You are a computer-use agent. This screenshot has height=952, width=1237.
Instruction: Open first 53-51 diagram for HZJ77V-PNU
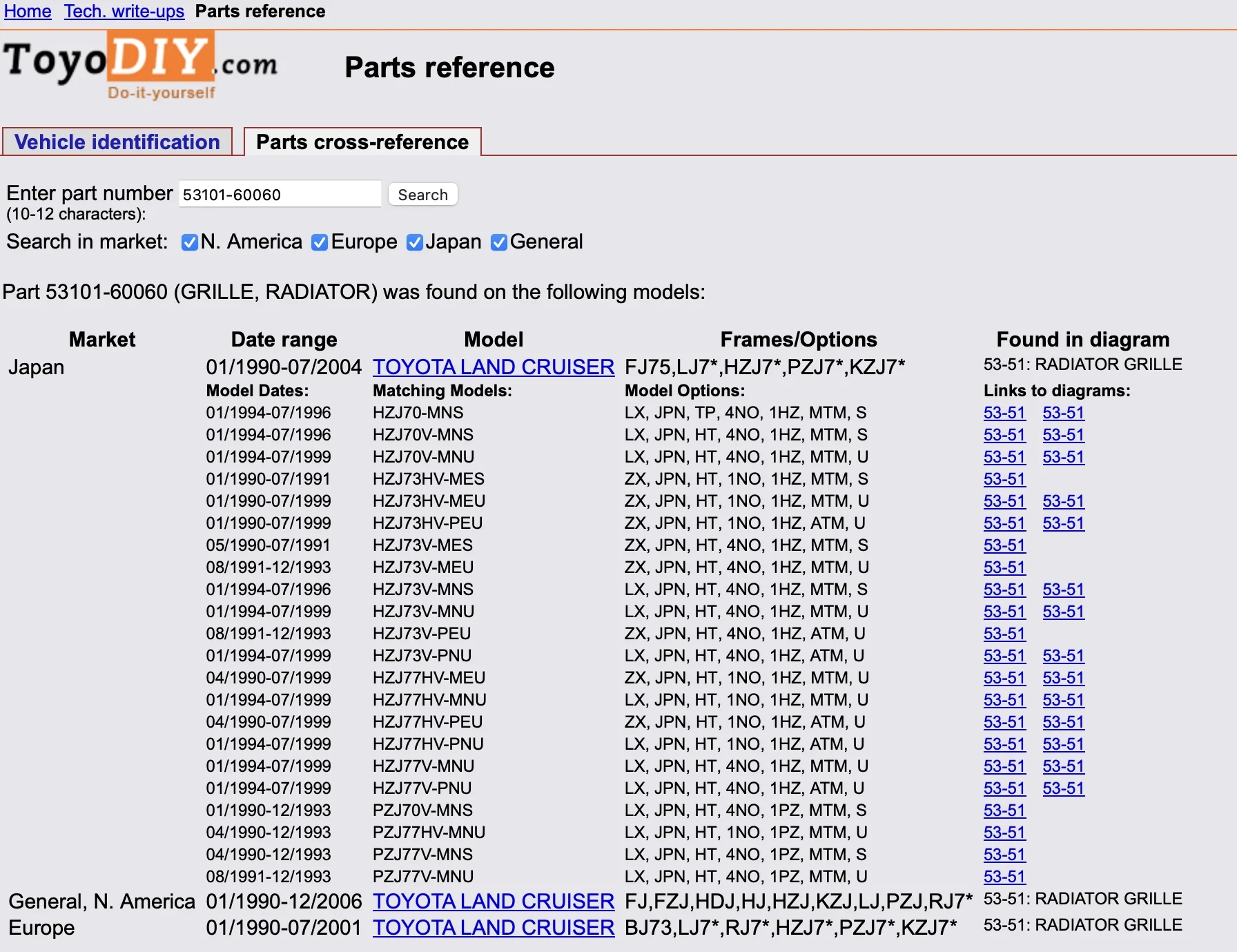click(x=1004, y=788)
